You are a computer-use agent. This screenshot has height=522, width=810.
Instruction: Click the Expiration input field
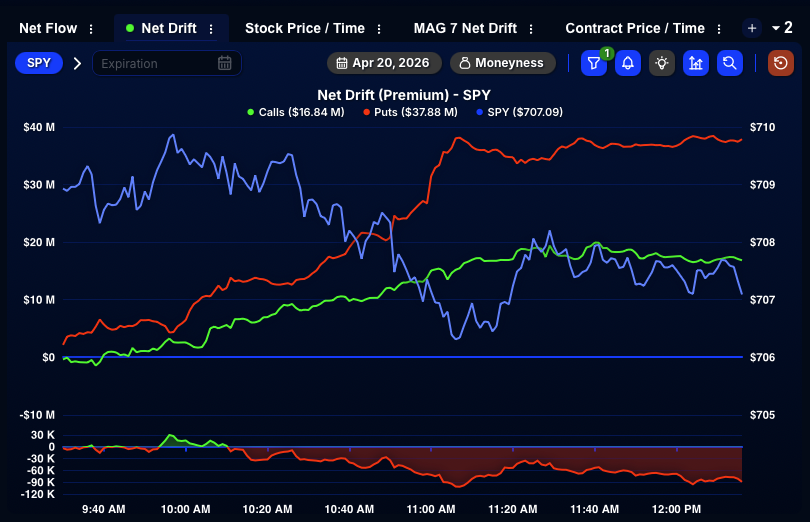(166, 63)
